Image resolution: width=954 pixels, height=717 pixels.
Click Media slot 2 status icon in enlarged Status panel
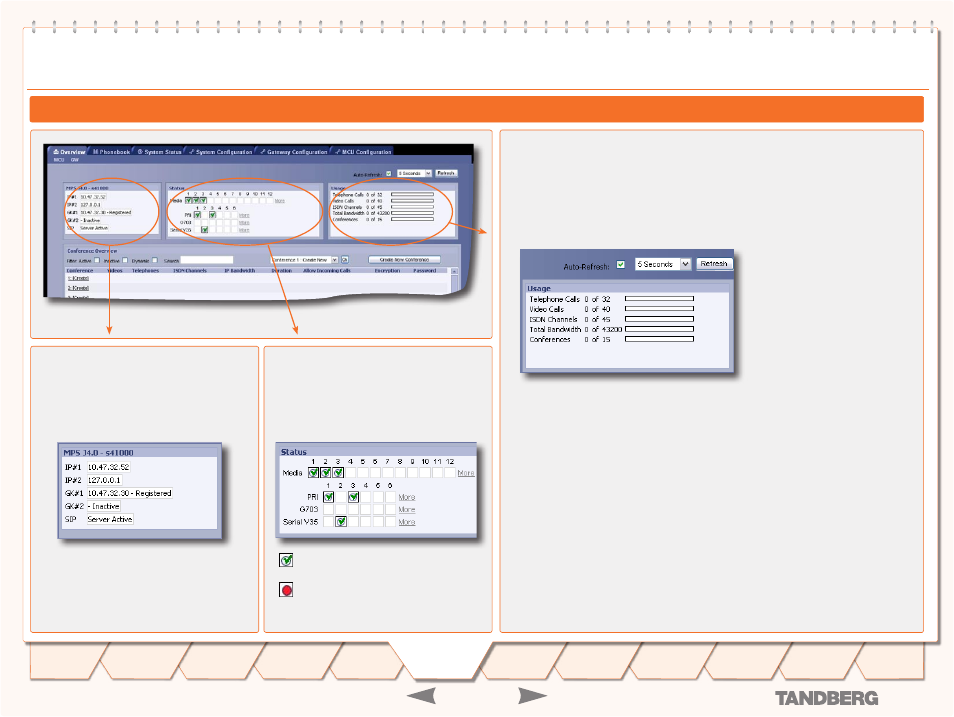(x=326, y=472)
